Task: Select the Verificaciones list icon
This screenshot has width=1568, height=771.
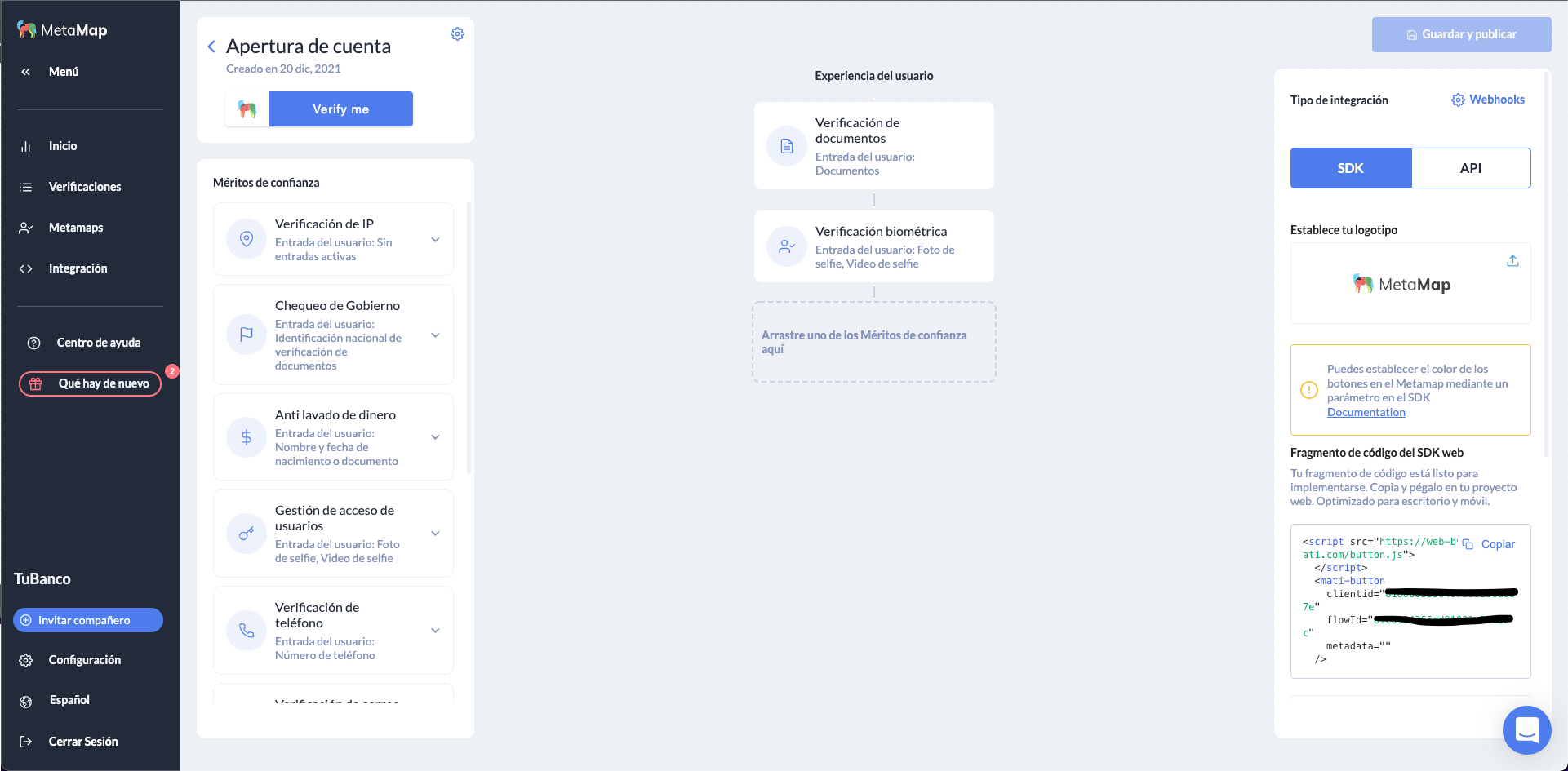Action: [27, 187]
